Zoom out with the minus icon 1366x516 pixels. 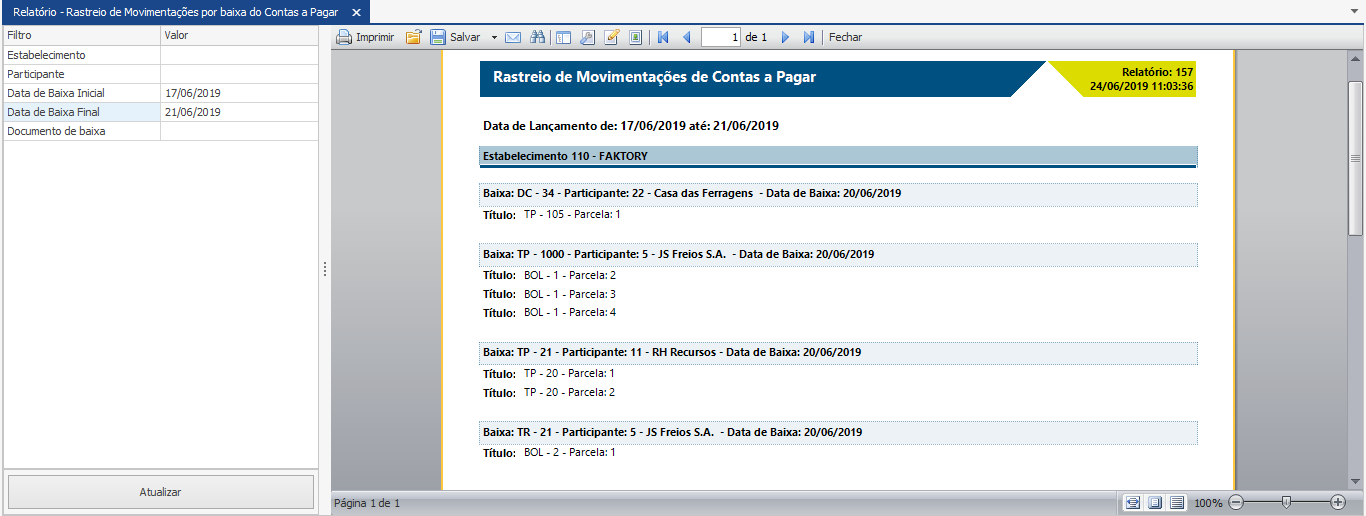[x=1236, y=502]
